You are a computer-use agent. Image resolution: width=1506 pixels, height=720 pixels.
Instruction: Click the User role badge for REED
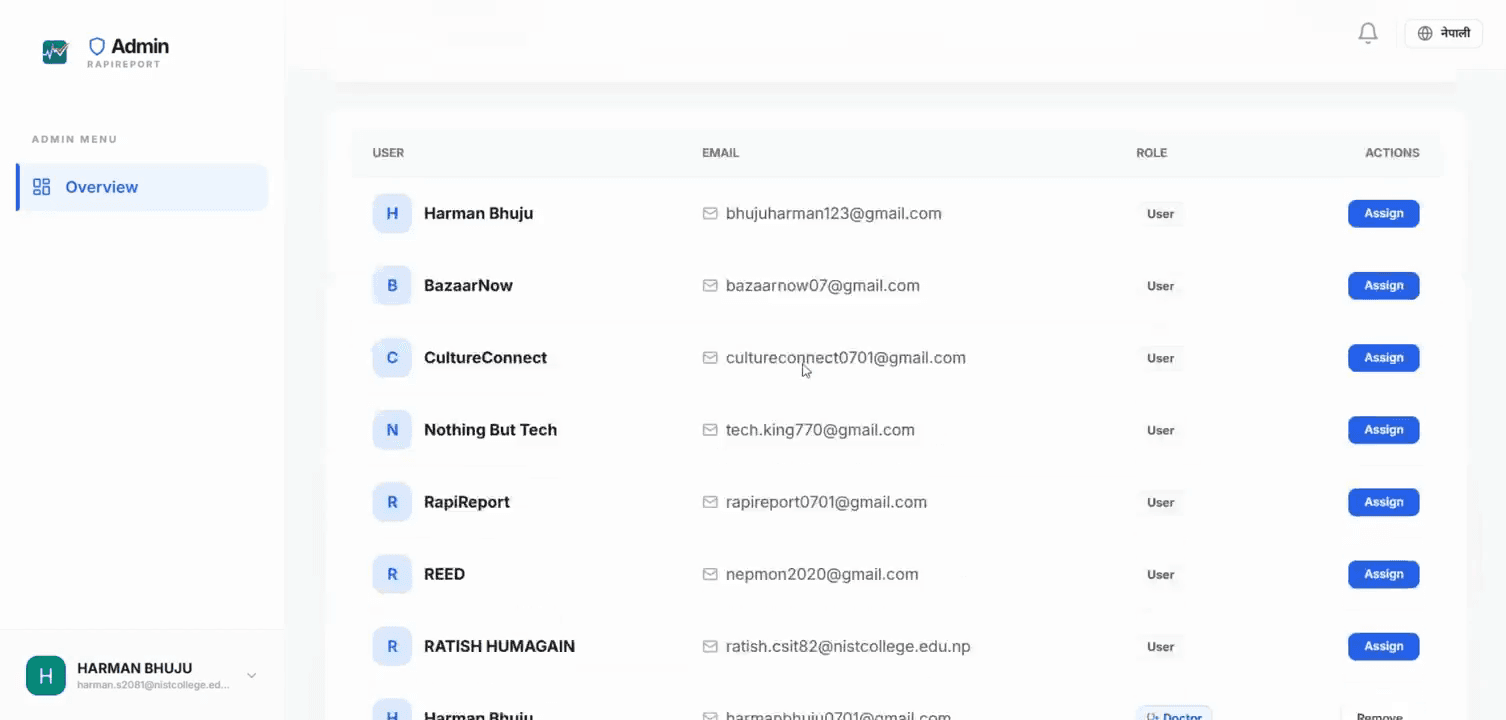click(1160, 574)
